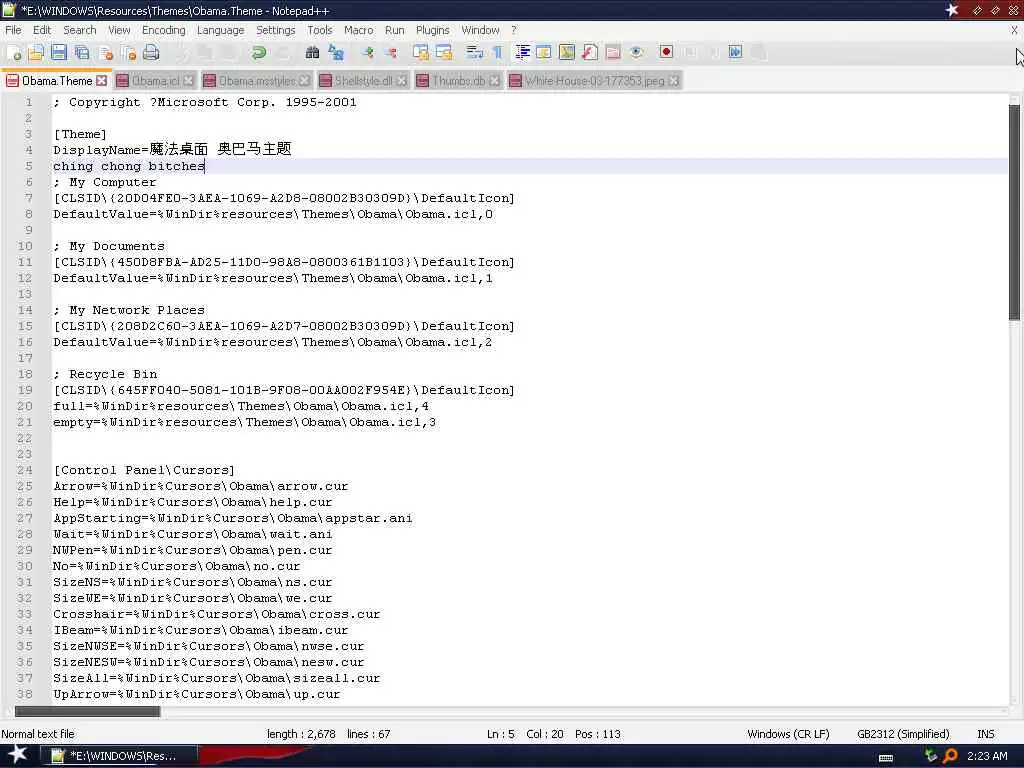This screenshot has height=768, width=1024.
Task: Save the file with the floppy disk icon
Action: 59,53
